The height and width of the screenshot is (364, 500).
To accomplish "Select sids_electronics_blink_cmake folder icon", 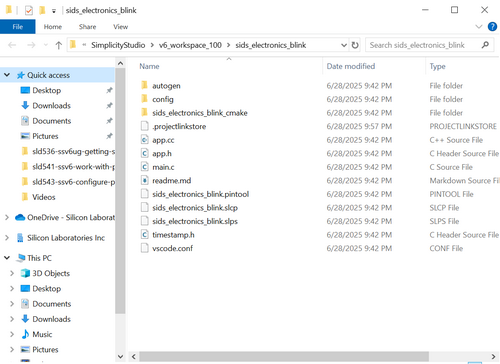I will [x=144, y=113].
